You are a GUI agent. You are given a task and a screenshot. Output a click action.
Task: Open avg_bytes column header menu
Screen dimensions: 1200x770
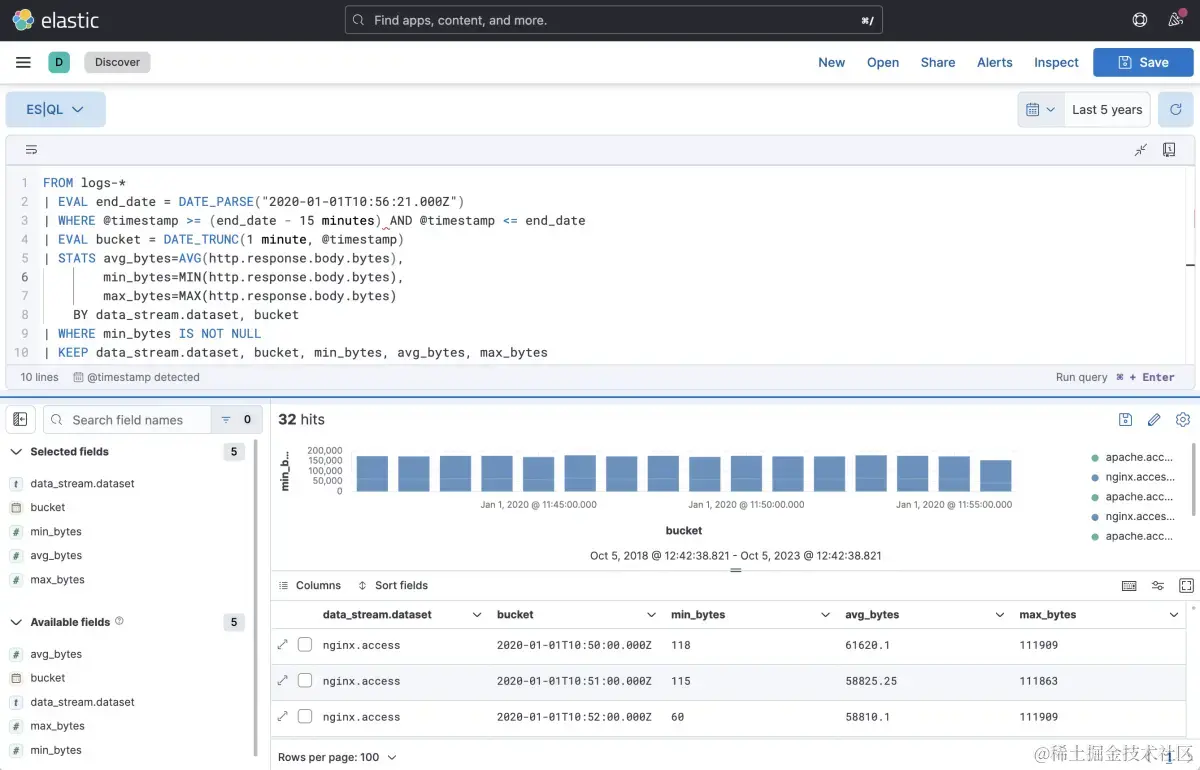pos(1000,615)
